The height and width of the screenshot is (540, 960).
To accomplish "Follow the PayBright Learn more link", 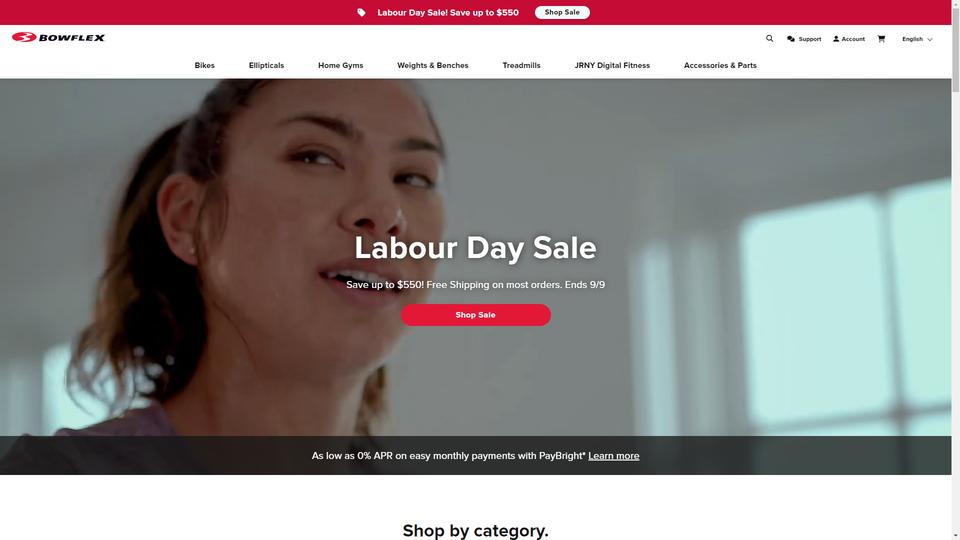I will (x=613, y=456).
